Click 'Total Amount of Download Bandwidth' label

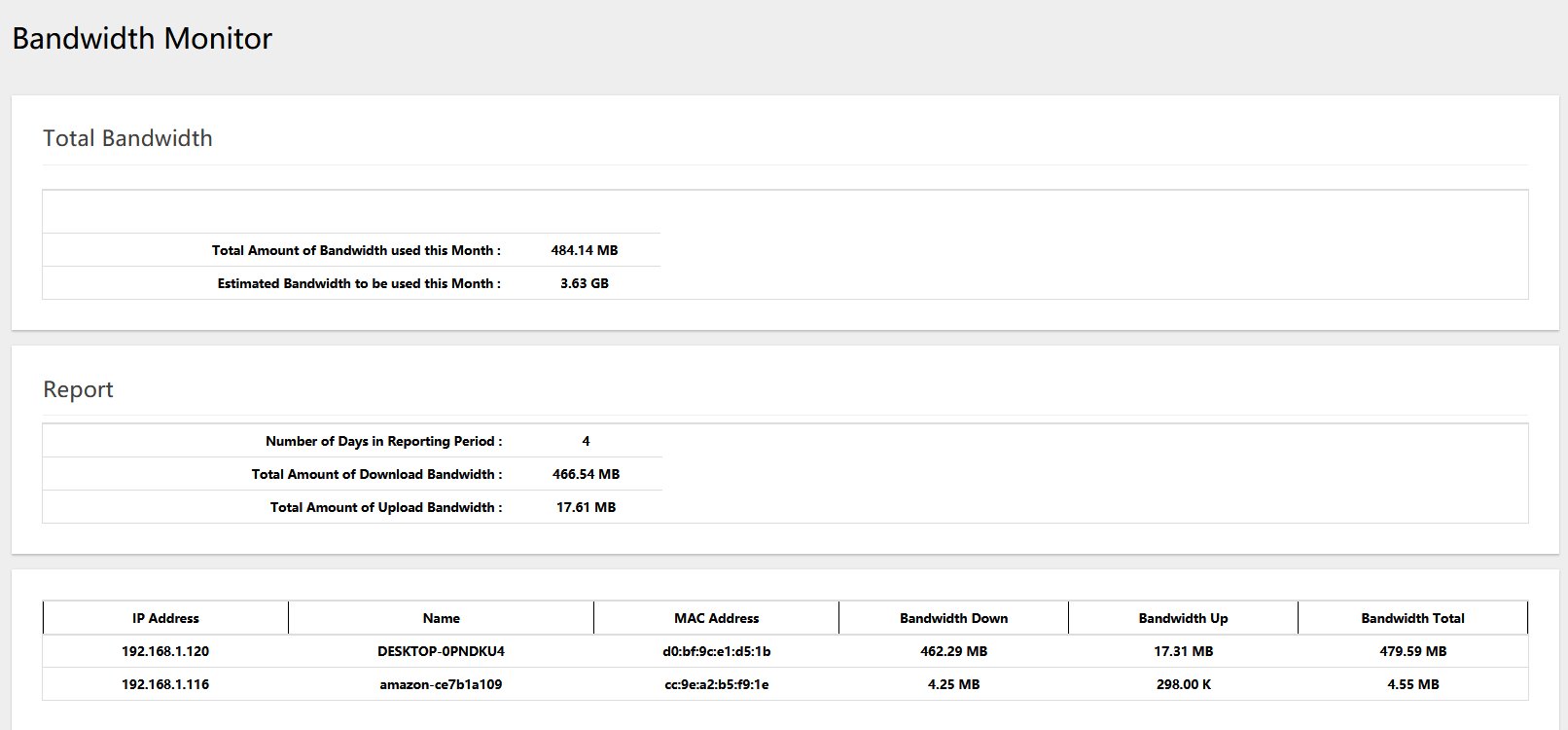tap(377, 474)
